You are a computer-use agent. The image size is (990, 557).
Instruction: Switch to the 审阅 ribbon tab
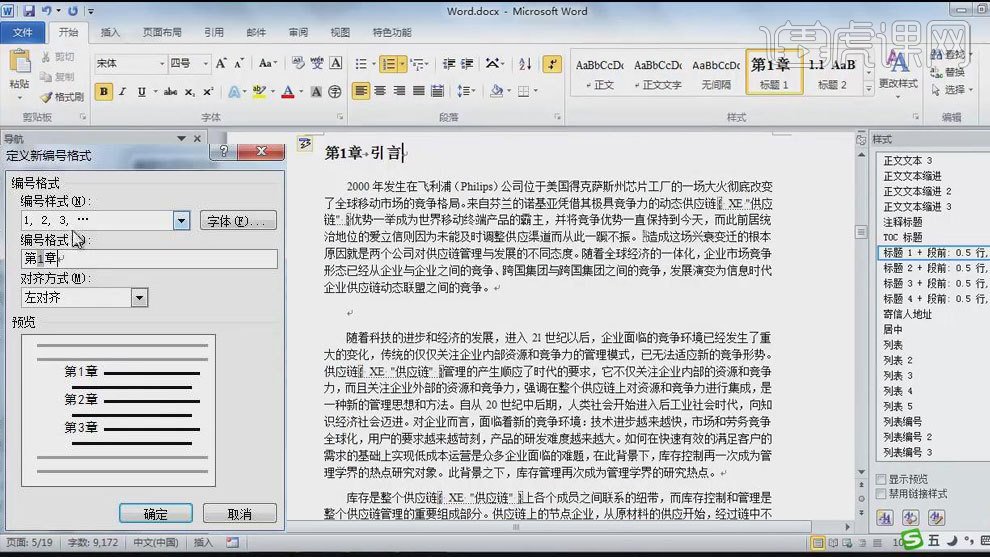pyautogui.click(x=298, y=32)
